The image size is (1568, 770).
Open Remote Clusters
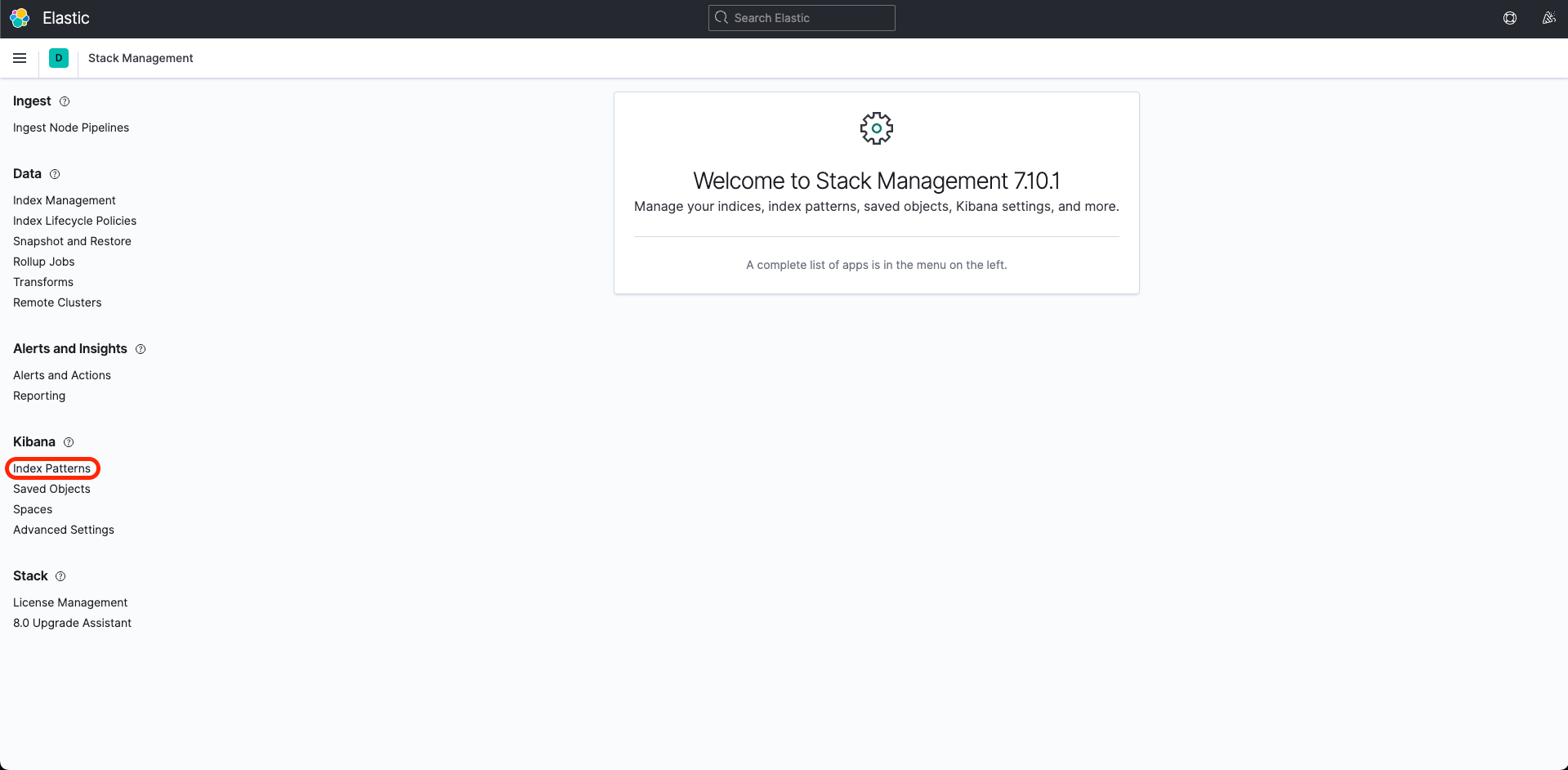tap(57, 302)
